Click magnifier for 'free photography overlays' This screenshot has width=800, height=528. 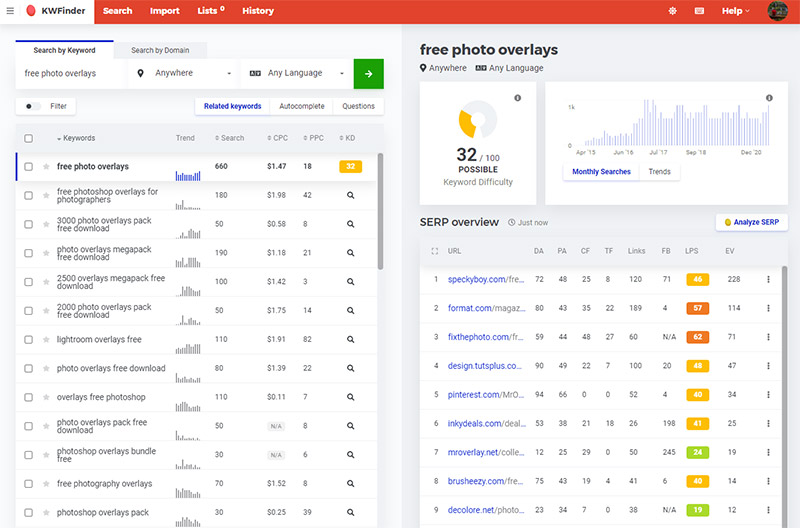point(351,484)
